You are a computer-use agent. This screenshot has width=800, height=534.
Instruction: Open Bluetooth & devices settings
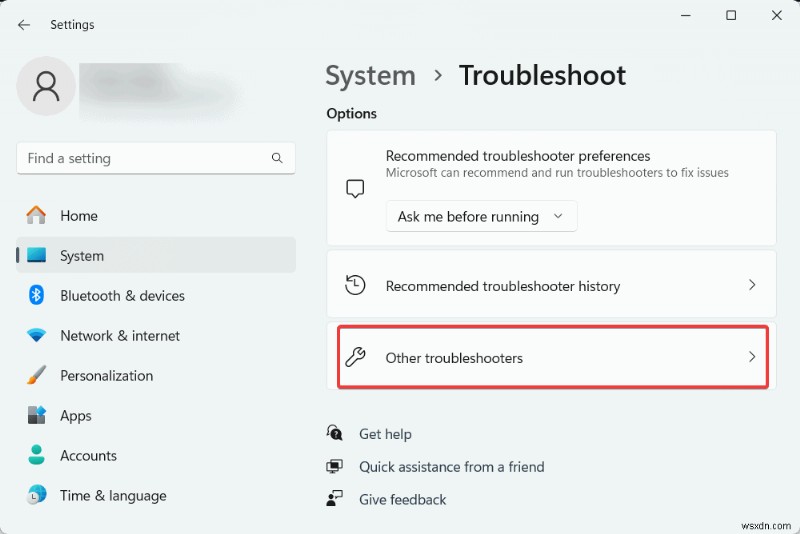click(156, 295)
